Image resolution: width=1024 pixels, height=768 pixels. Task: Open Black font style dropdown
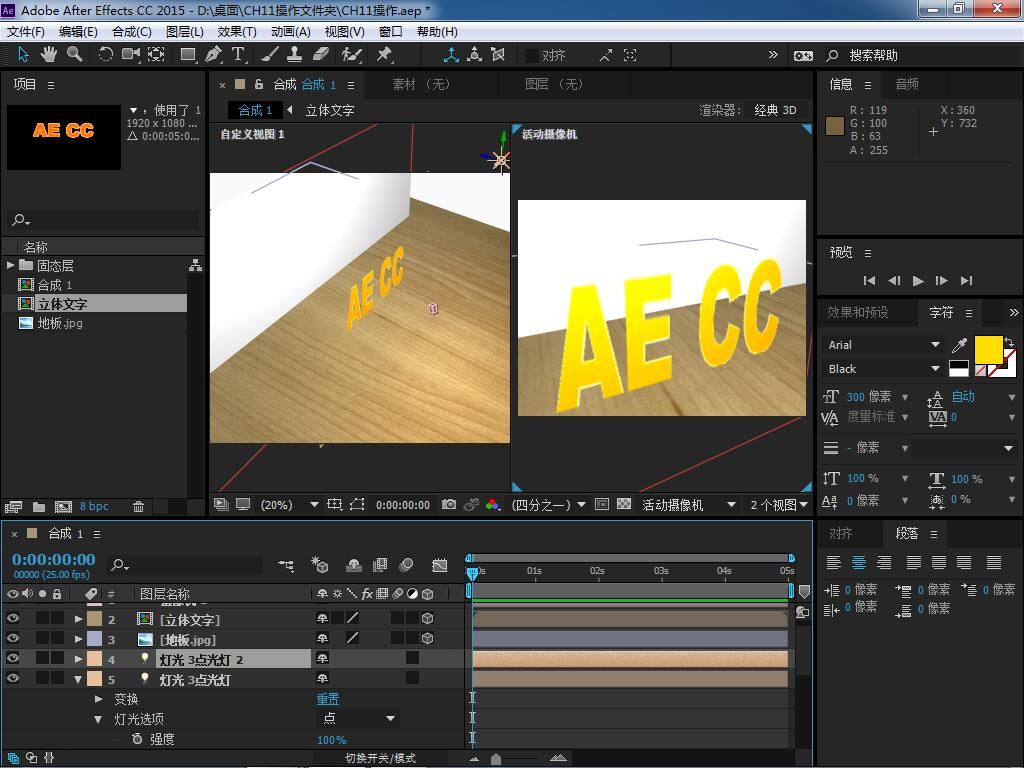pos(884,369)
